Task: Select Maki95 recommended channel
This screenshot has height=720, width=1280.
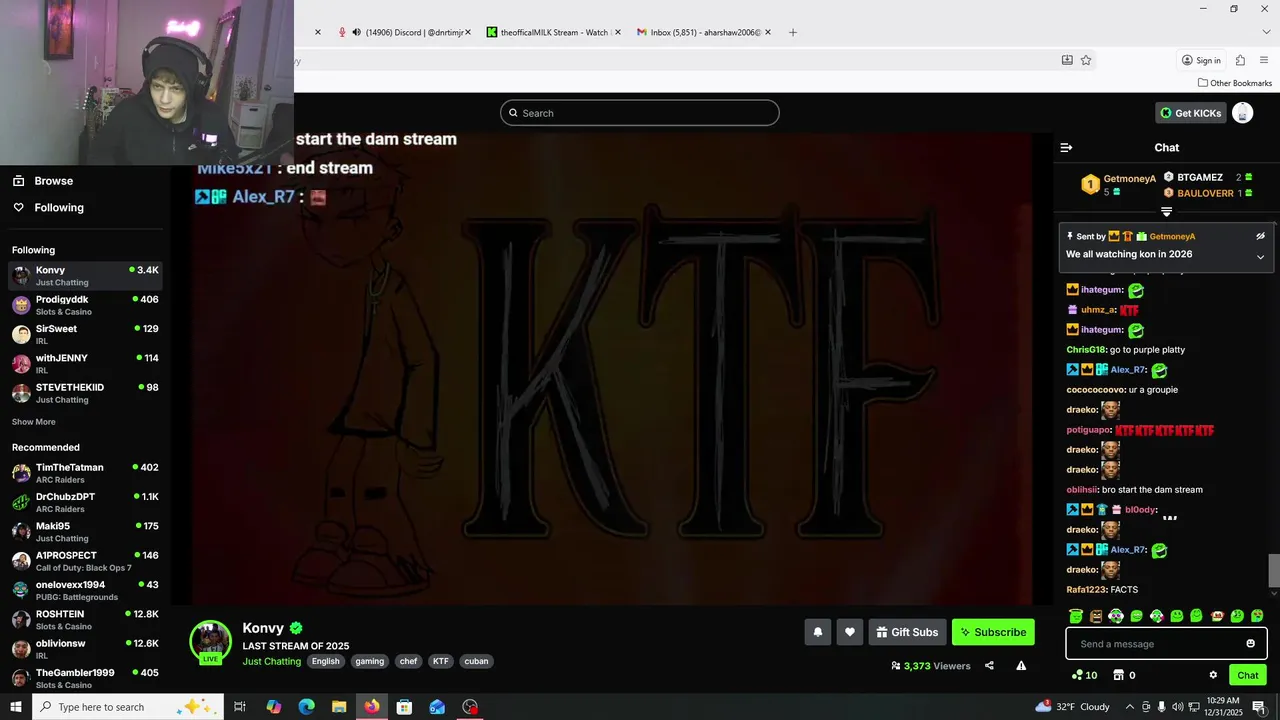Action: click(85, 532)
